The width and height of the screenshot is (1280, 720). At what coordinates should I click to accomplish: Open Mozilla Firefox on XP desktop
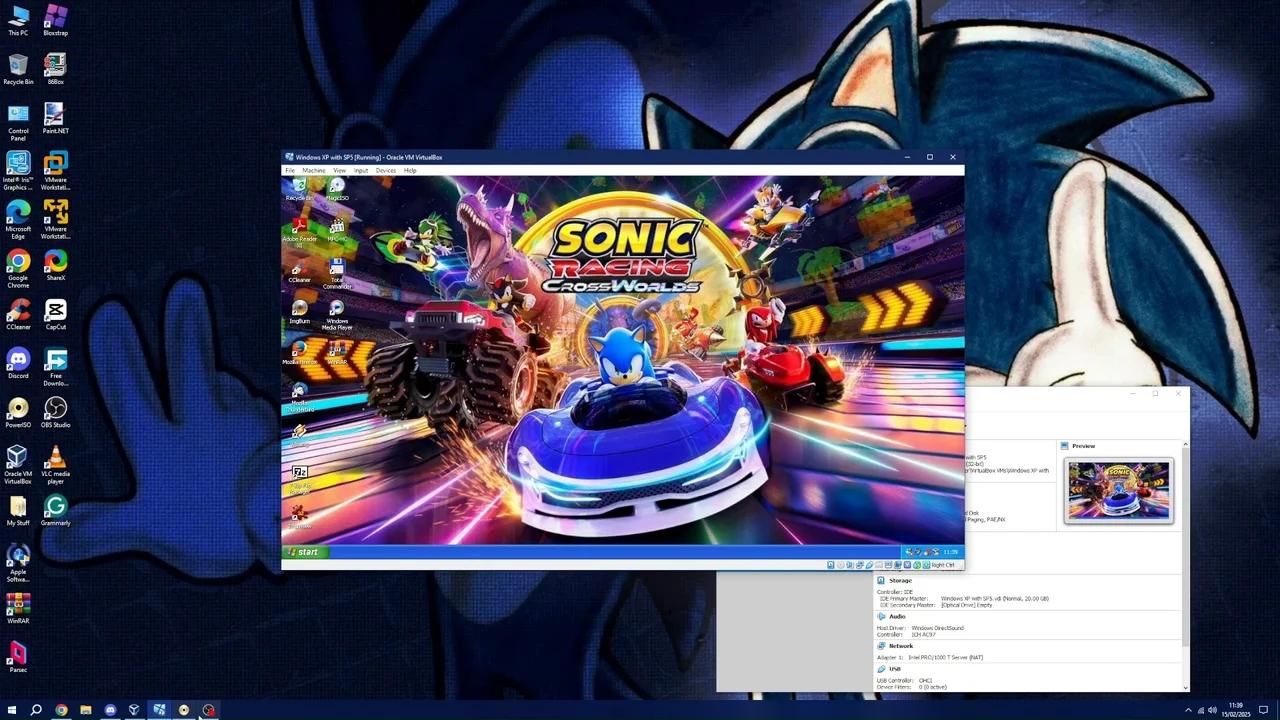[x=299, y=353]
